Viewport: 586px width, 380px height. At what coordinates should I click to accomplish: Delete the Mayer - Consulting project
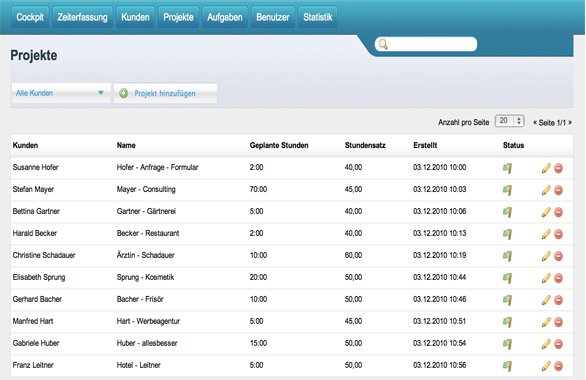[558, 190]
